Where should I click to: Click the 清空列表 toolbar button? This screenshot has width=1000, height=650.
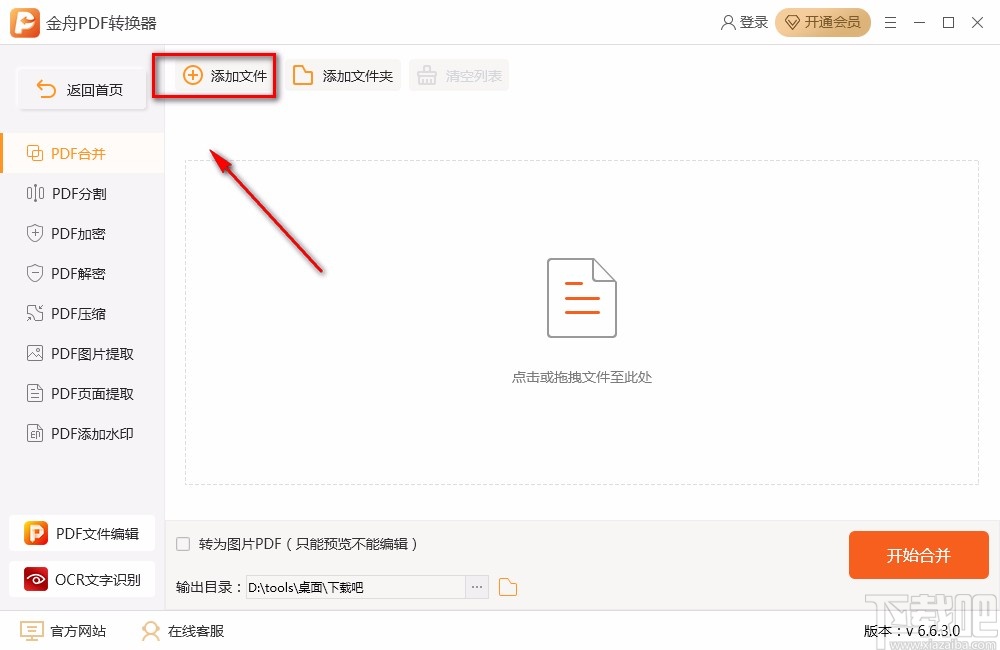[x=459, y=74]
